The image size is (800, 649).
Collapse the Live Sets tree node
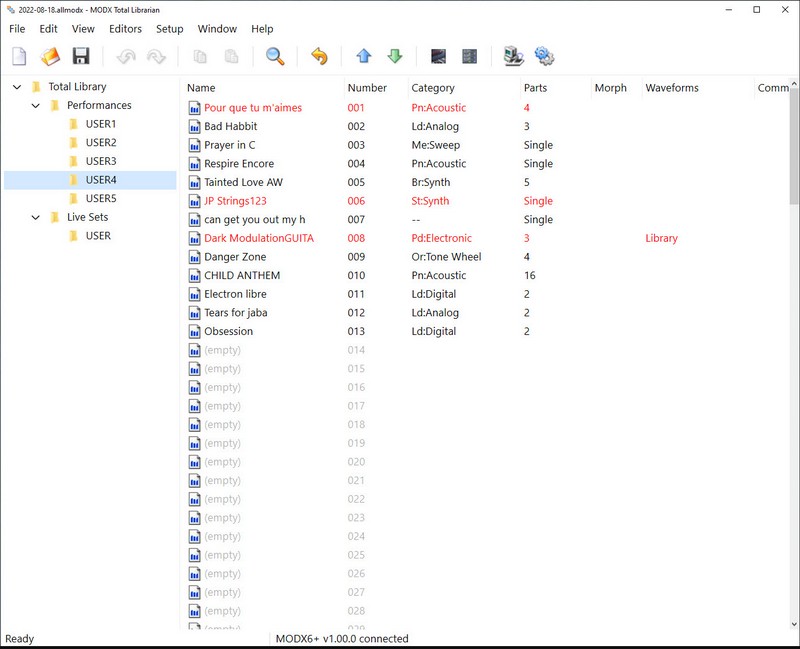[x=36, y=217]
